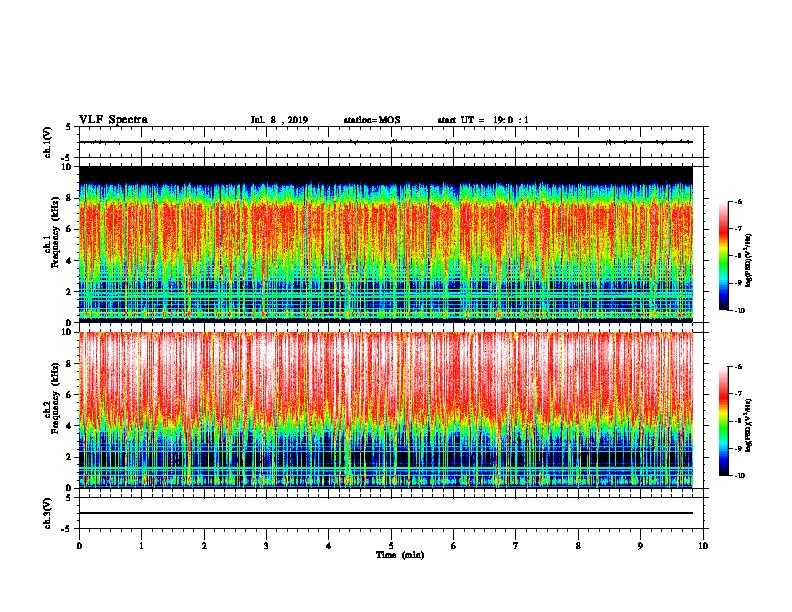The height and width of the screenshot is (612, 792).
Task: Click the log(PSD) label beside ch.1 colorbar
Action: coord(749,260)
